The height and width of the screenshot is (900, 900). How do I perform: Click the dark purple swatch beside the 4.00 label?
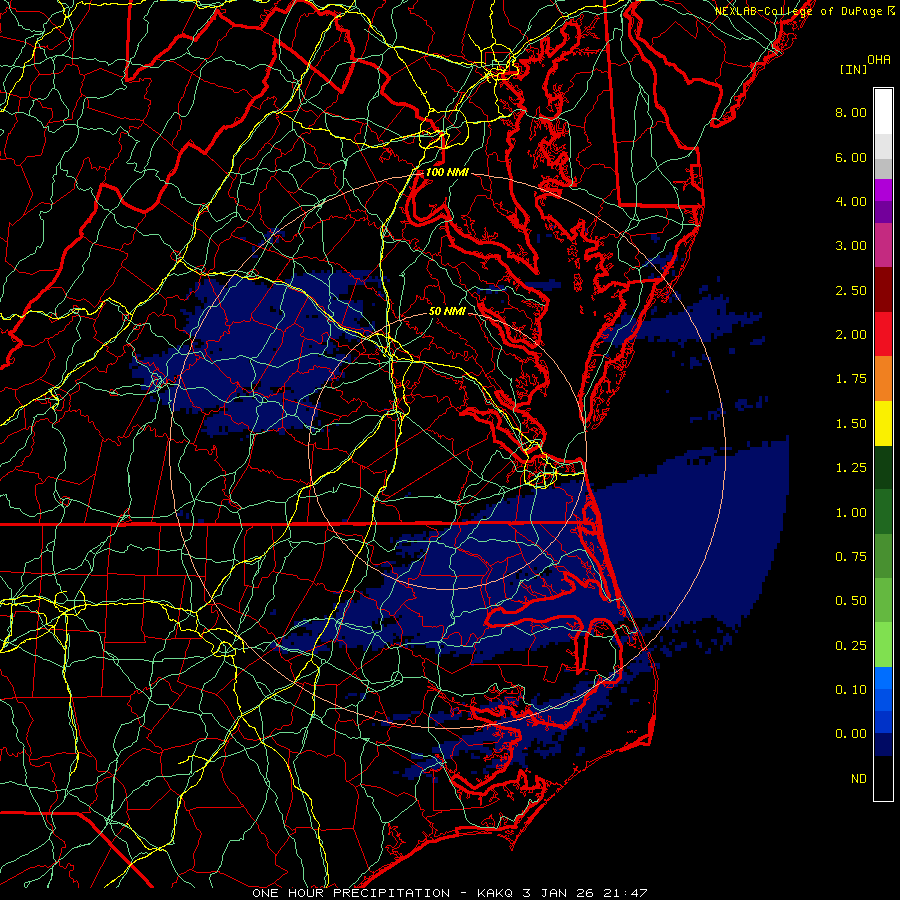coord(883,212)
